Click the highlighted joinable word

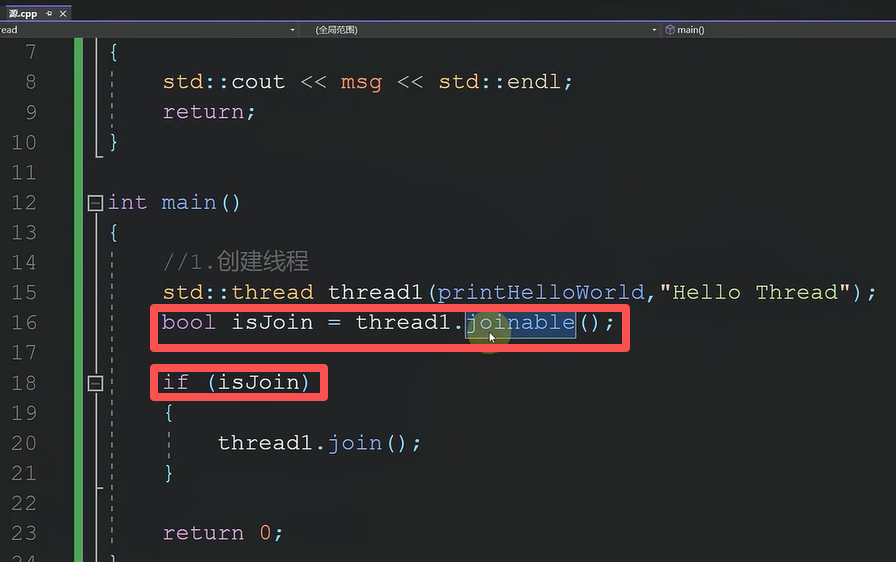pos(521,323)
